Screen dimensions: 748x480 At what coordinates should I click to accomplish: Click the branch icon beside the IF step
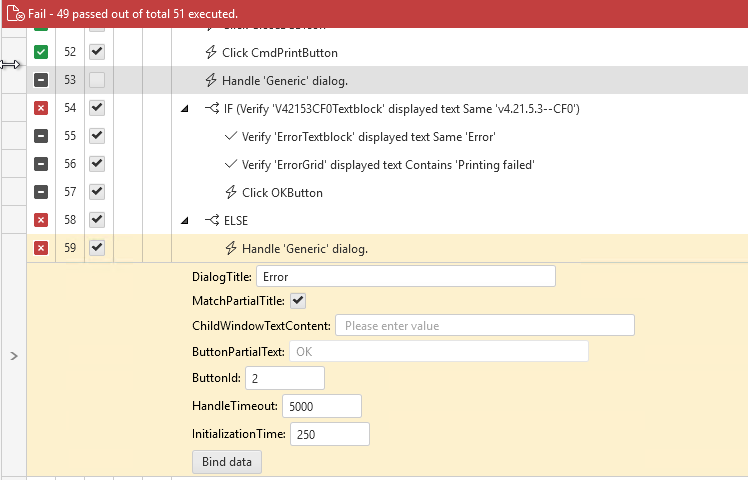(x=211, y=108)
